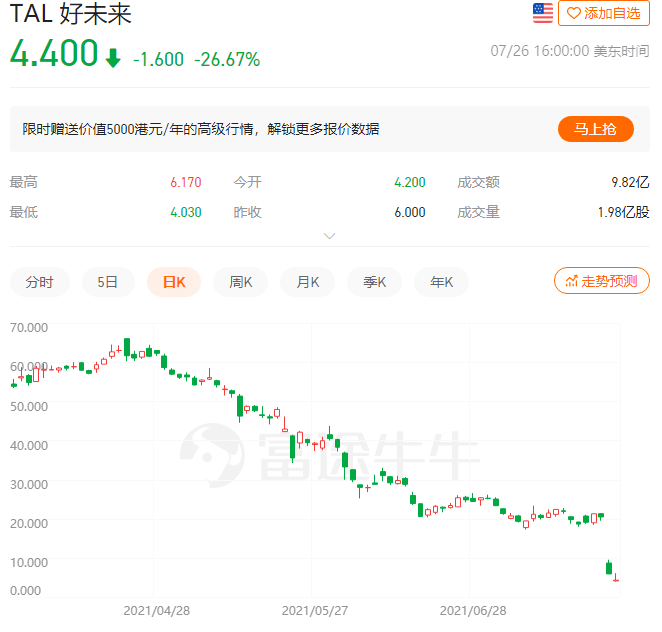
Task: Click the 最高 value 6.170
Action: 186,182
